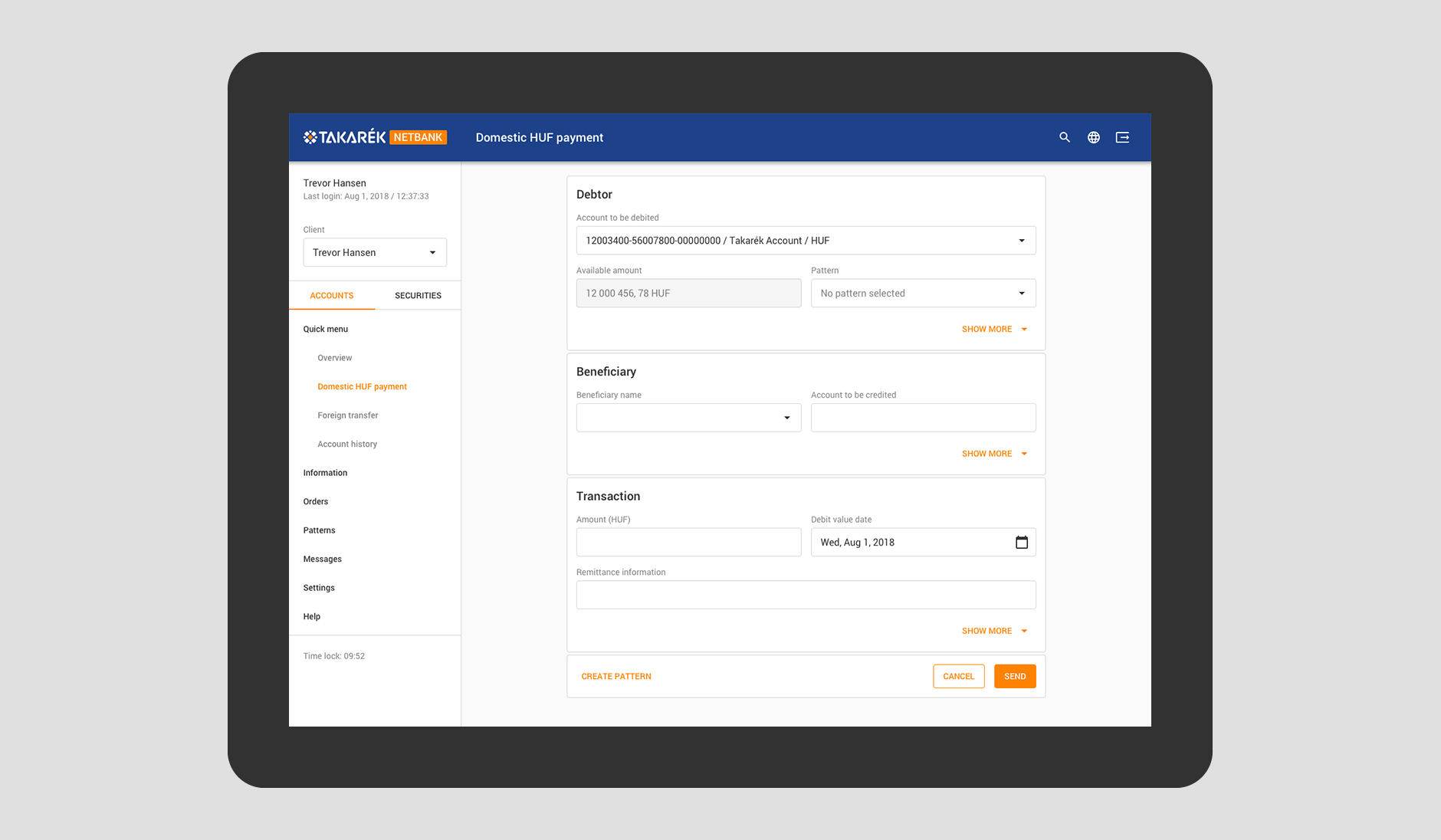Open Account to be debited dropdown
The height and width of the screenshot is (840, 1441).
point(806,241)
